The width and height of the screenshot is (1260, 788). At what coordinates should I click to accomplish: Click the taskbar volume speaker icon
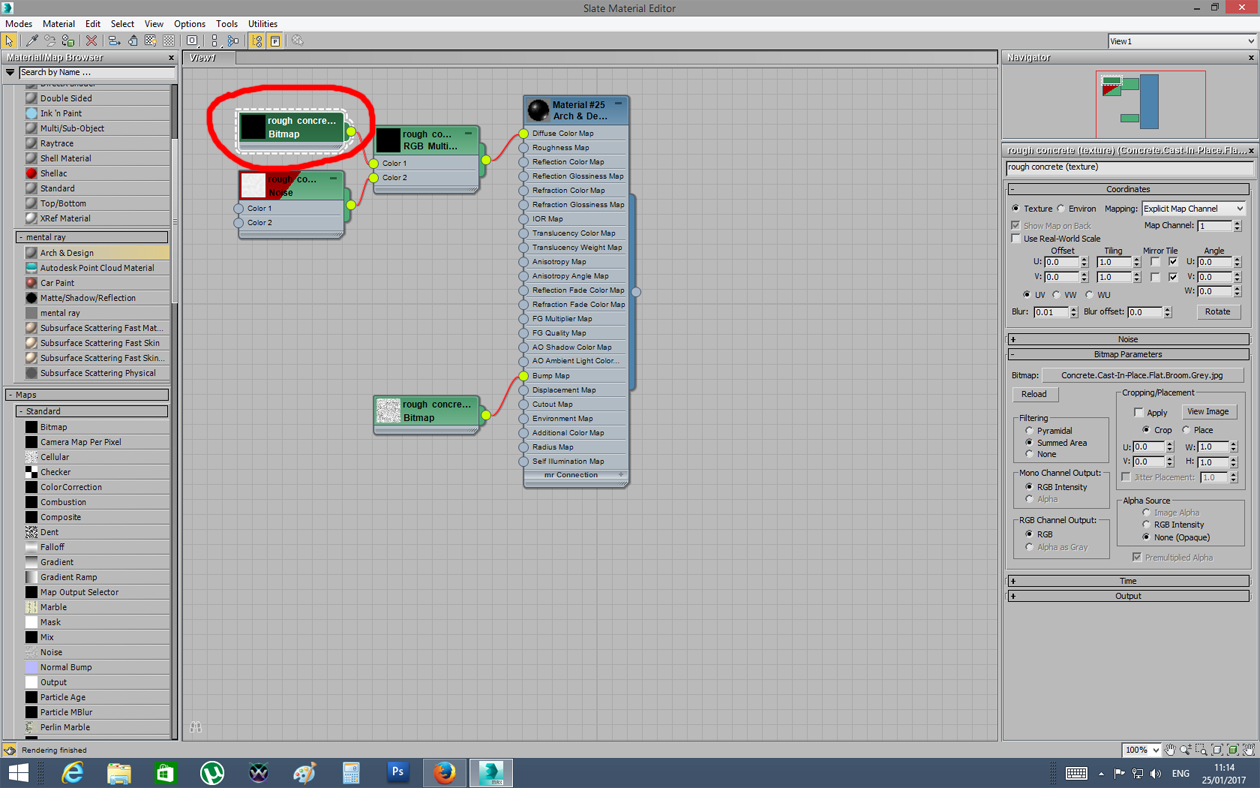click(1156, 773)
